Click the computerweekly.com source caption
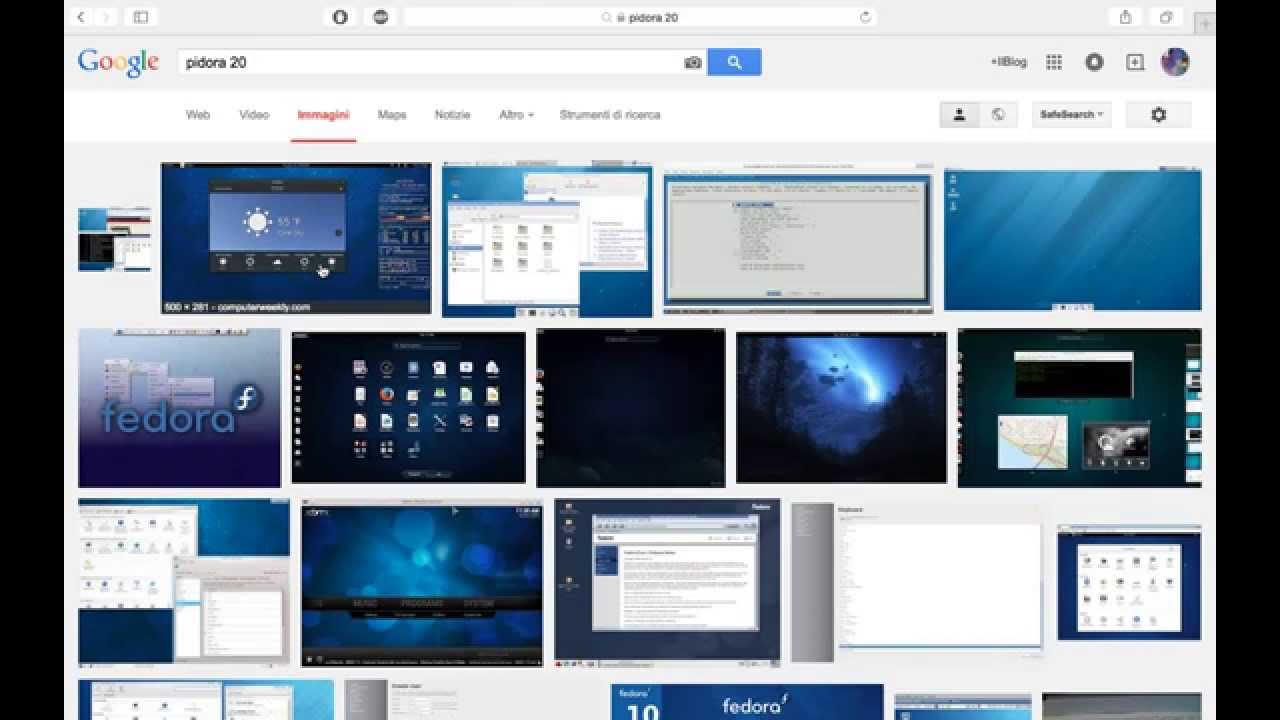Viewport: 1280px width, 720px height. coord(238,307)
